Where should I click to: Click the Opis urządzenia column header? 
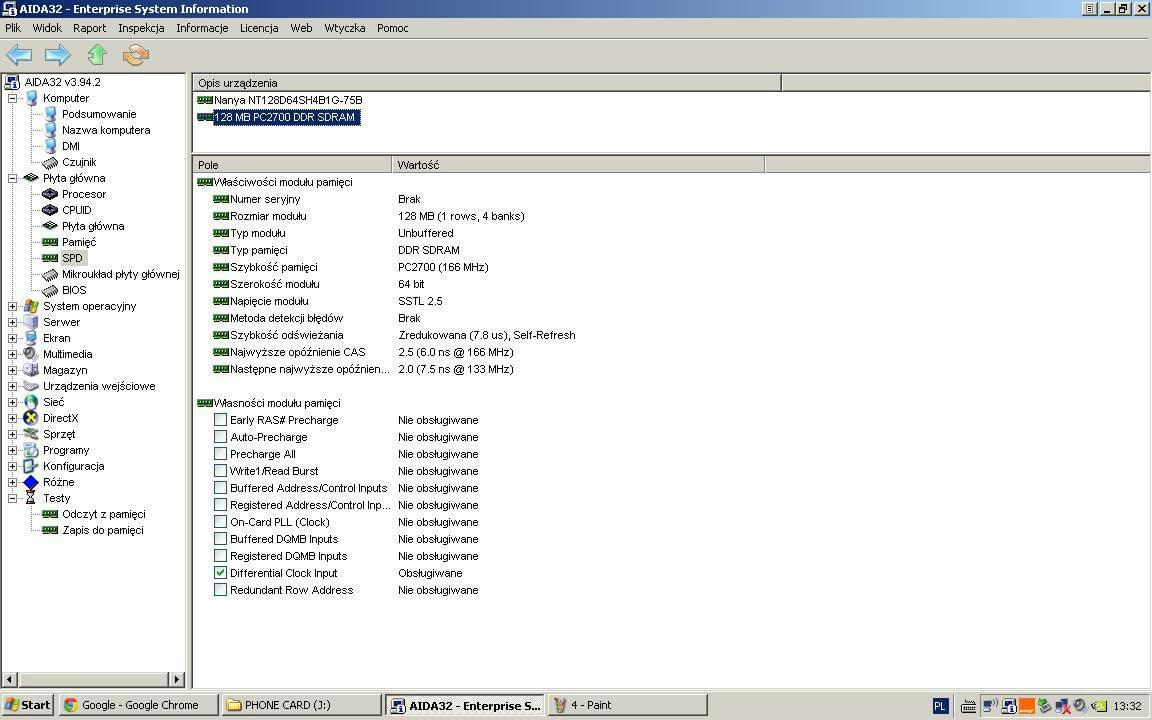486,83
